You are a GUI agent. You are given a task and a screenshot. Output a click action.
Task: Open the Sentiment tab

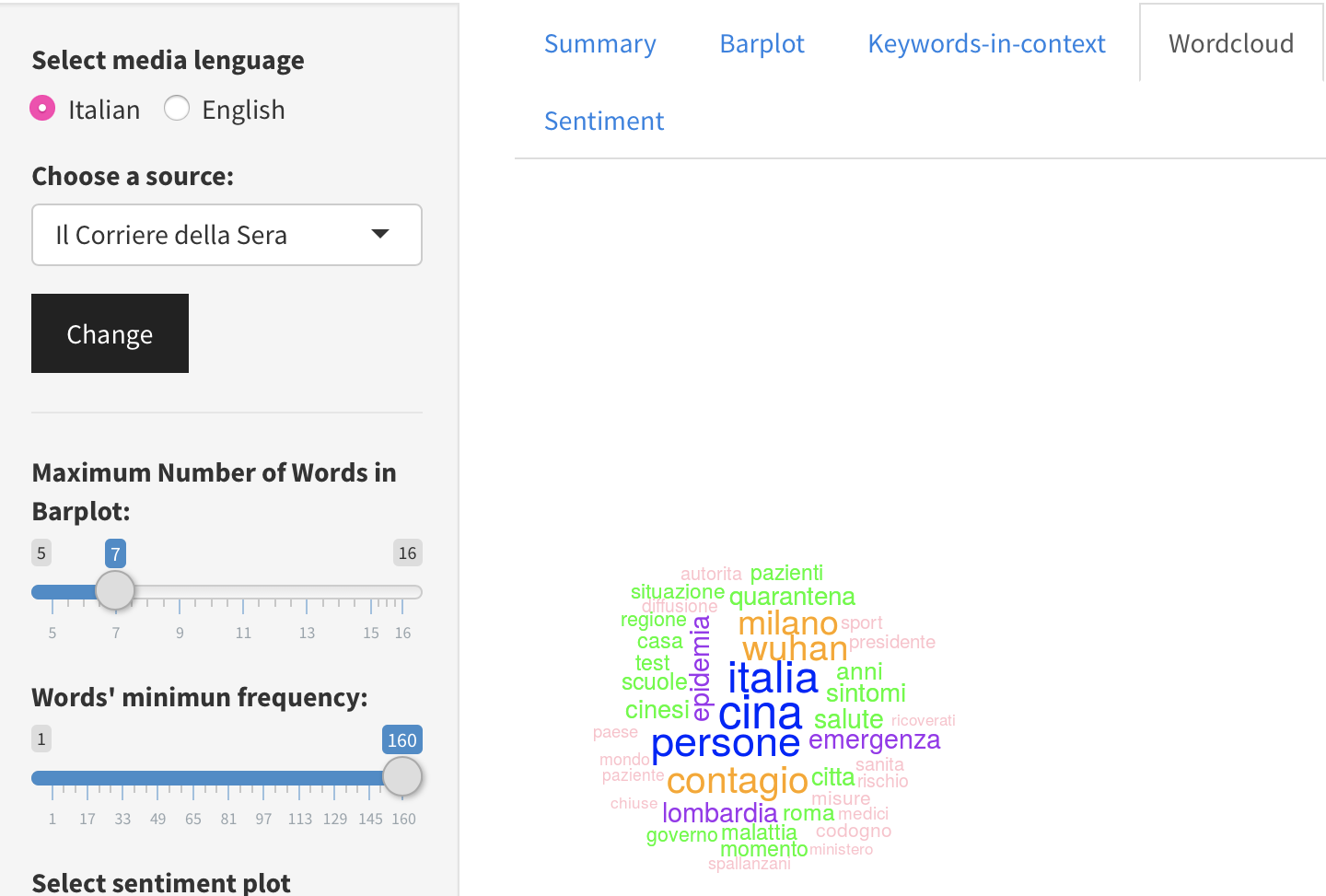pyautogui.click(x=603, y=121)
